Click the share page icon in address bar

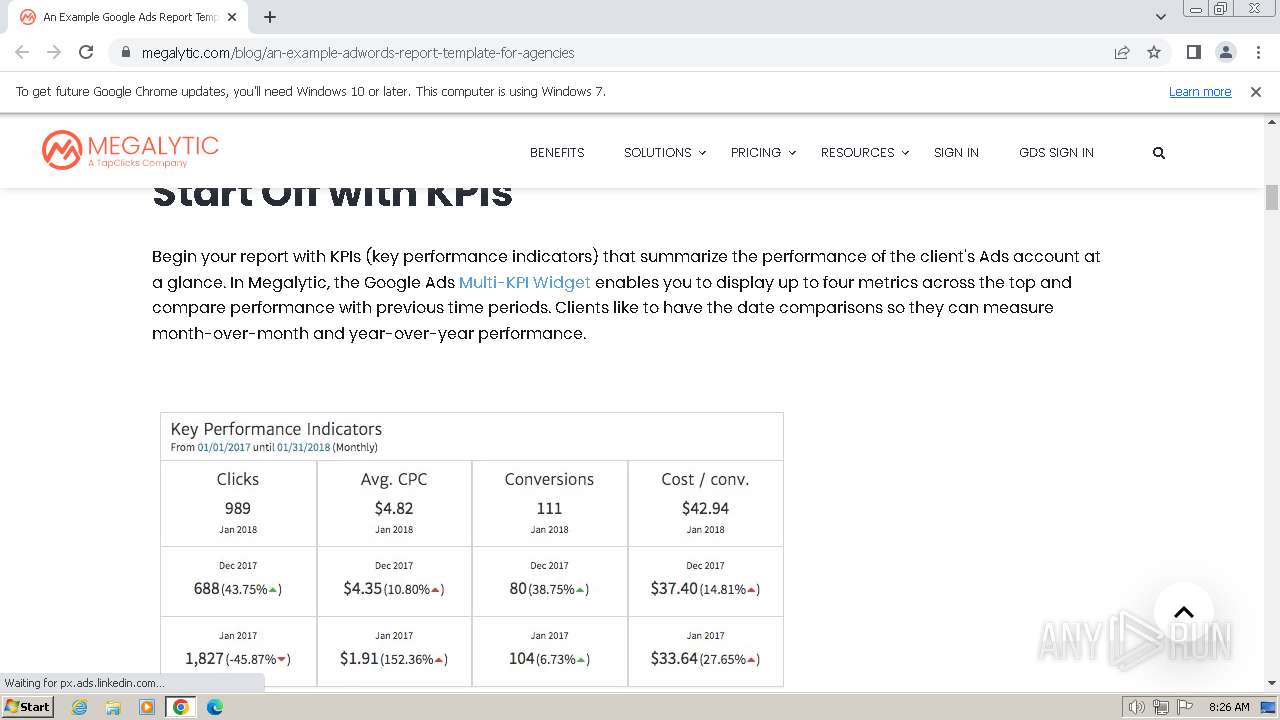(1122, 52)
